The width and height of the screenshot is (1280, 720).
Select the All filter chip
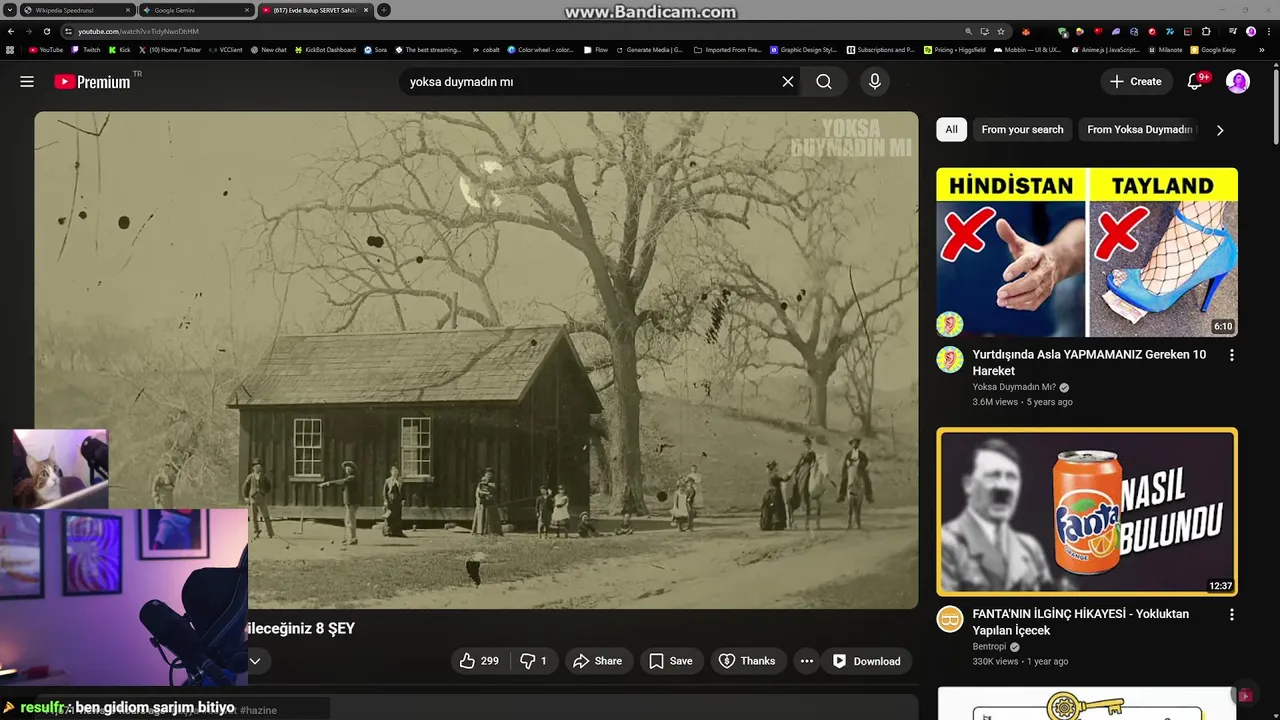(951, 129)
